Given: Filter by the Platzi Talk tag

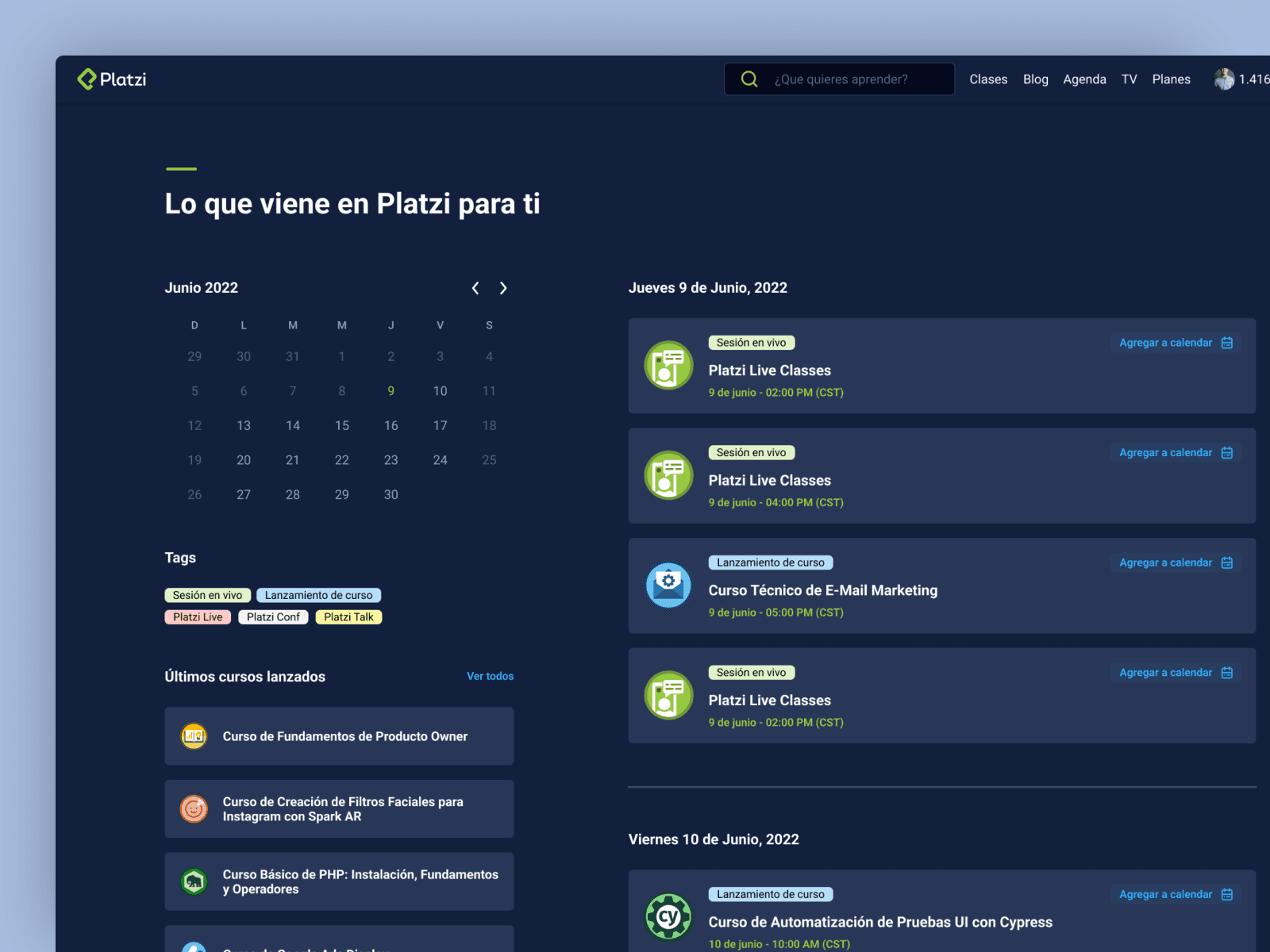Looking at the screenshot, I should [348, 617].
